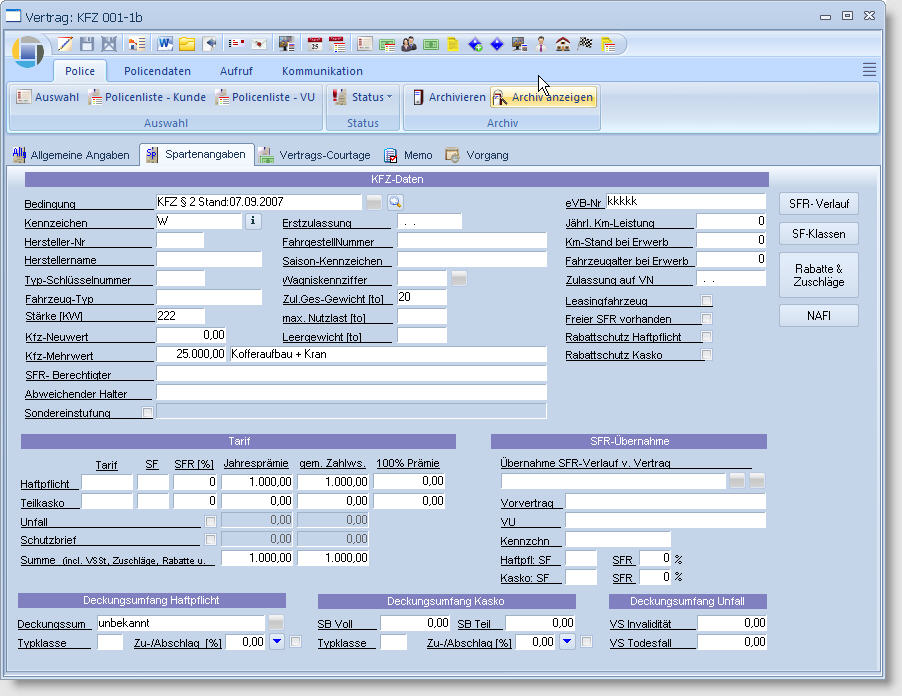Enable the Leasingfahrzeug checkbox

point(707,301)
